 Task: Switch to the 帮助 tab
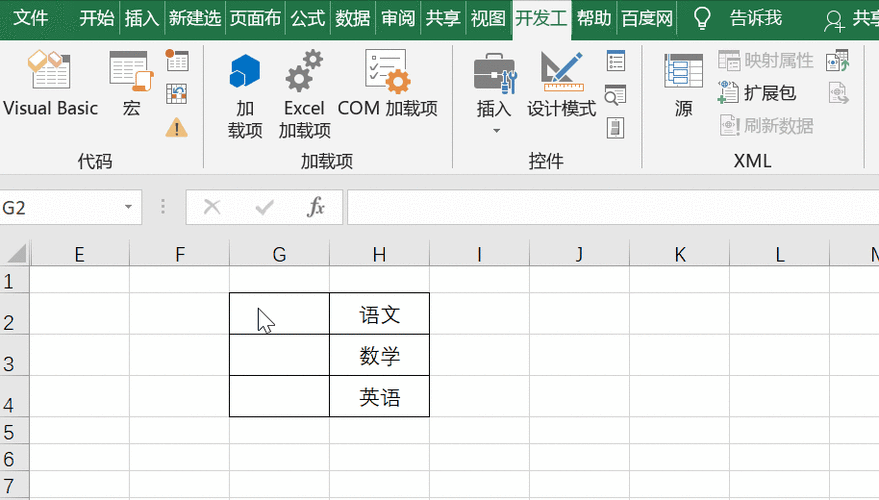click(x=594, y=18)
